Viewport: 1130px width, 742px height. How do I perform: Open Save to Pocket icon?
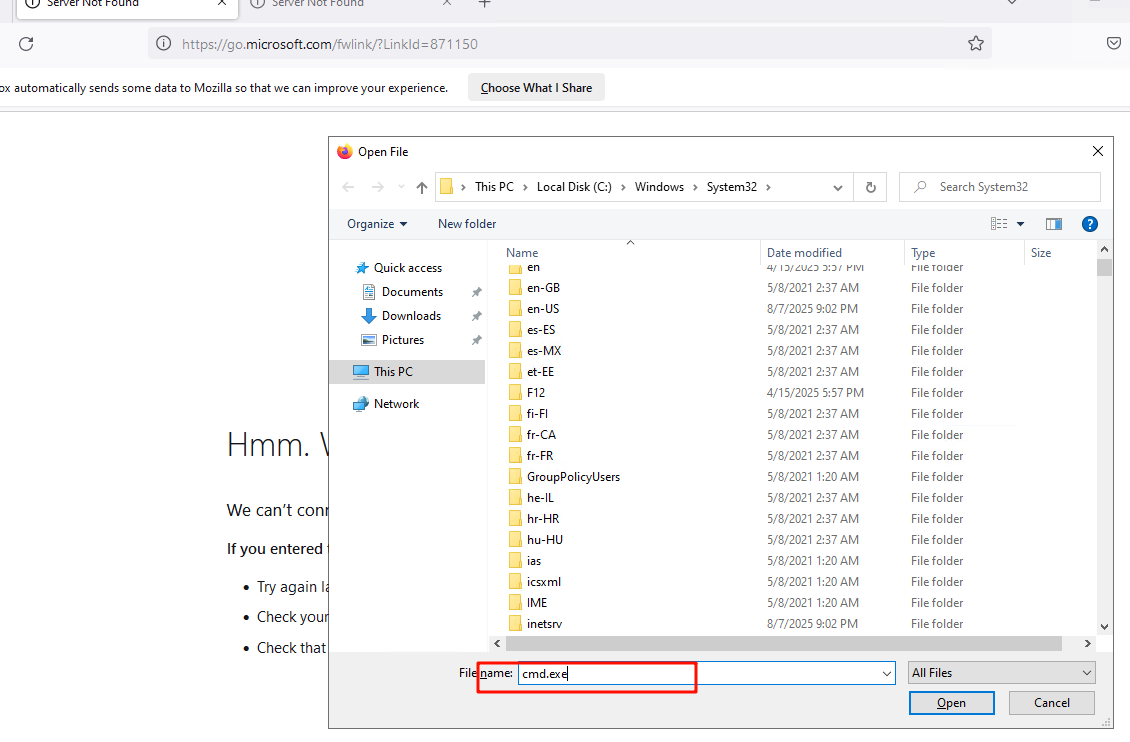coord(1114,44)
